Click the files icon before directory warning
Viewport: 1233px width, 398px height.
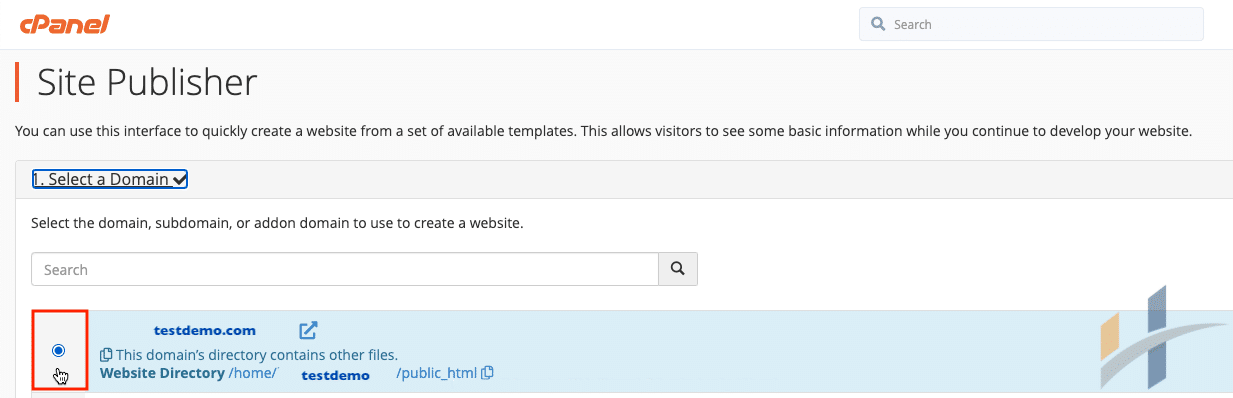(x=106, y=354)
